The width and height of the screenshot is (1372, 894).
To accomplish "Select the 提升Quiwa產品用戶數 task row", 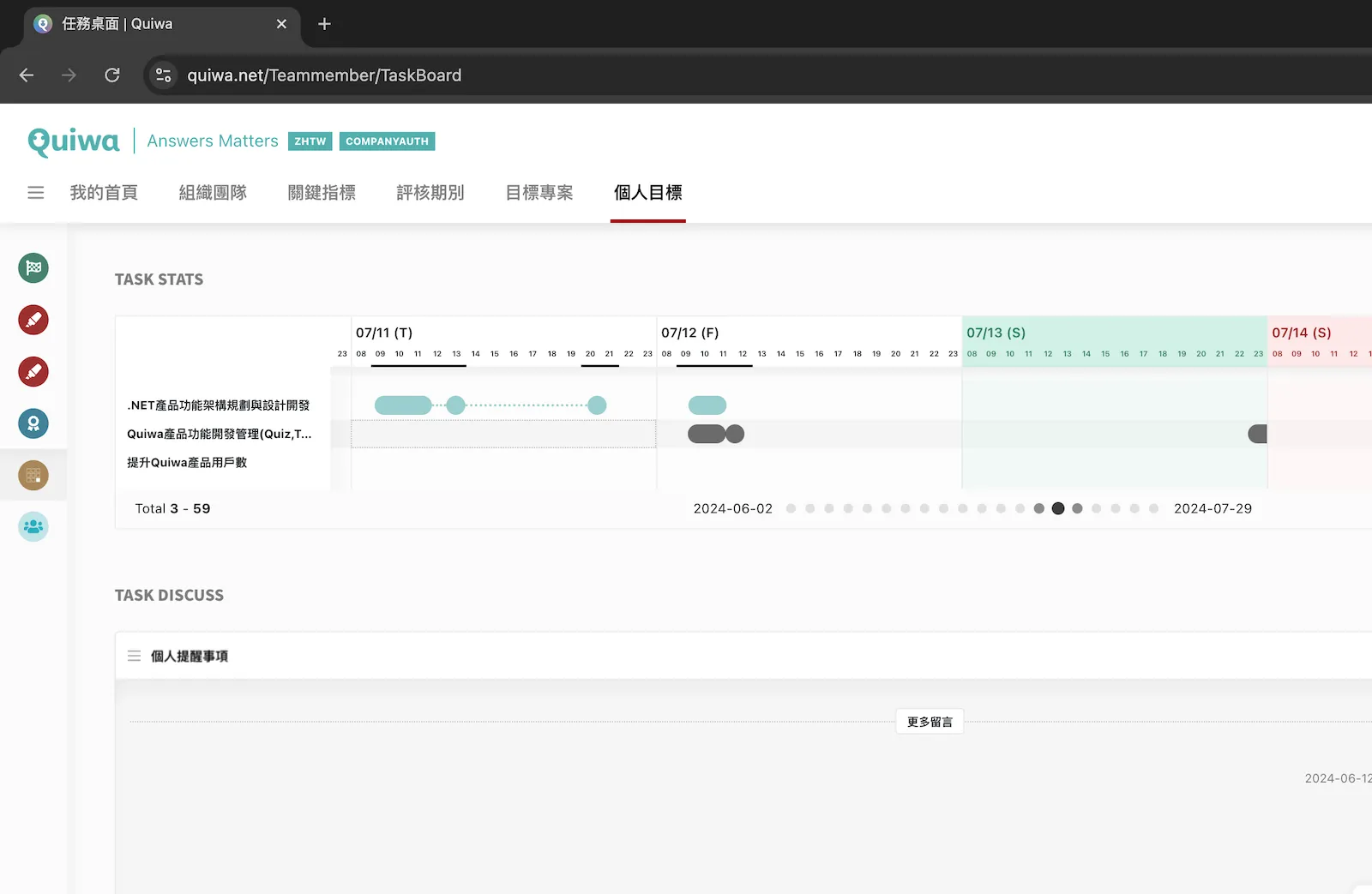I will (187, 462).
